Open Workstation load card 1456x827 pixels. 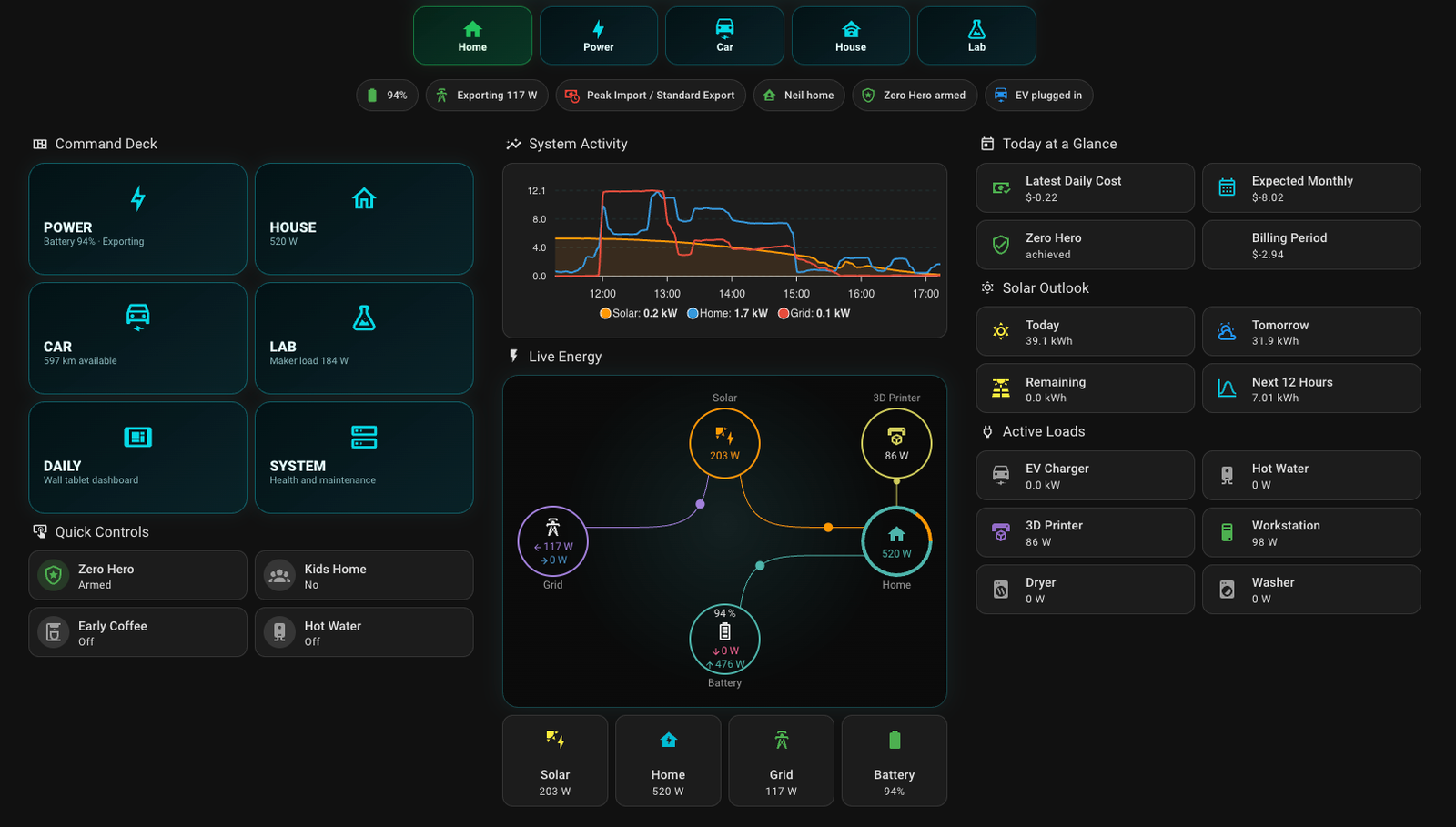click(1311, 532)
